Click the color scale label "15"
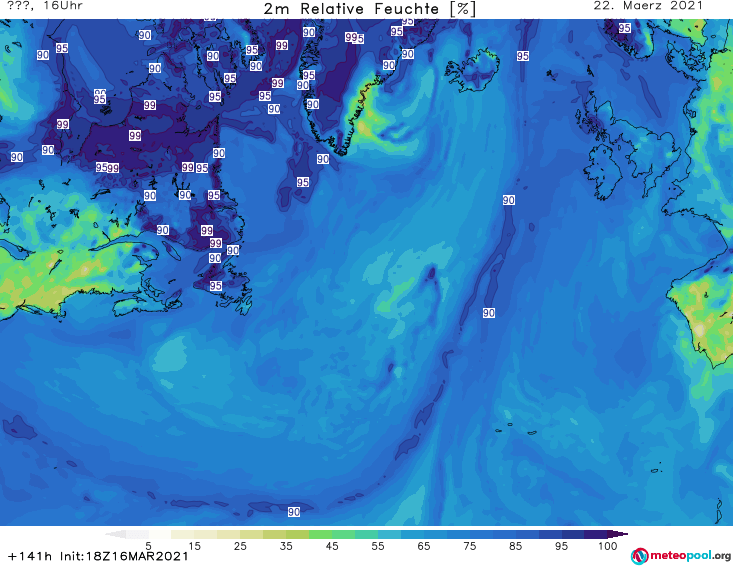This screenshot has width=733, height=566. pos(194,546)
